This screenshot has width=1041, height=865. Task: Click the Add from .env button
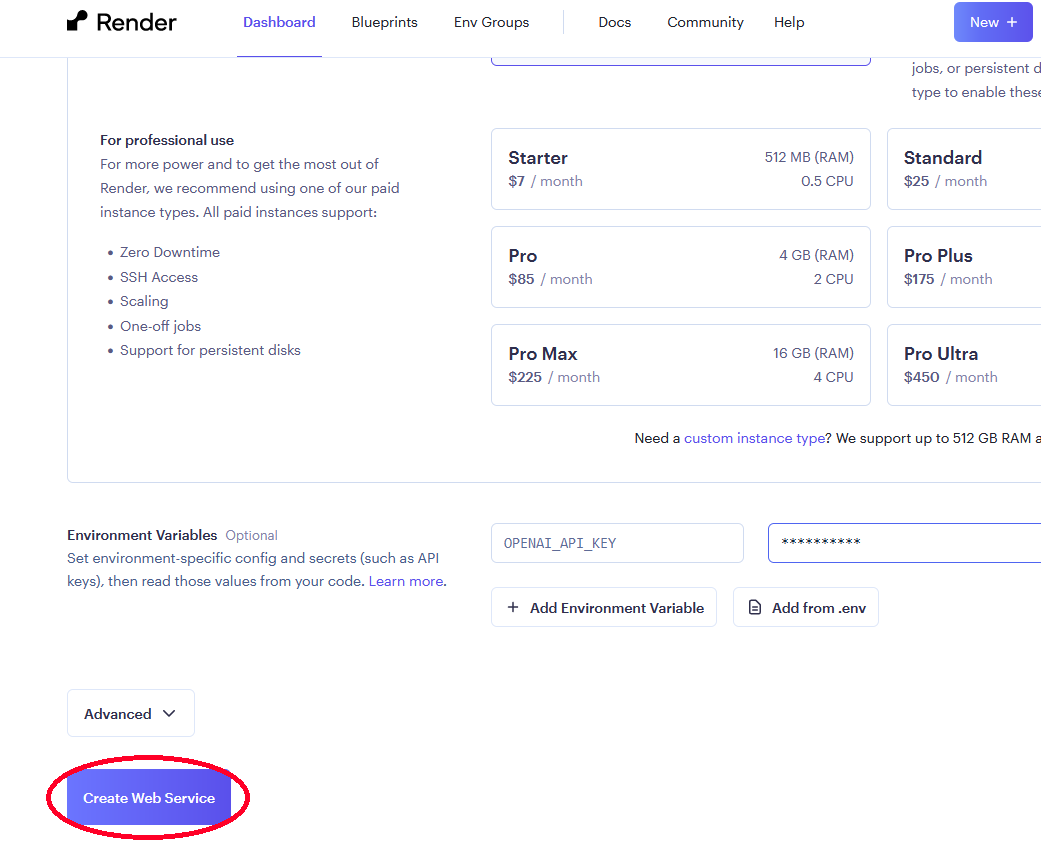click(805, 607)
